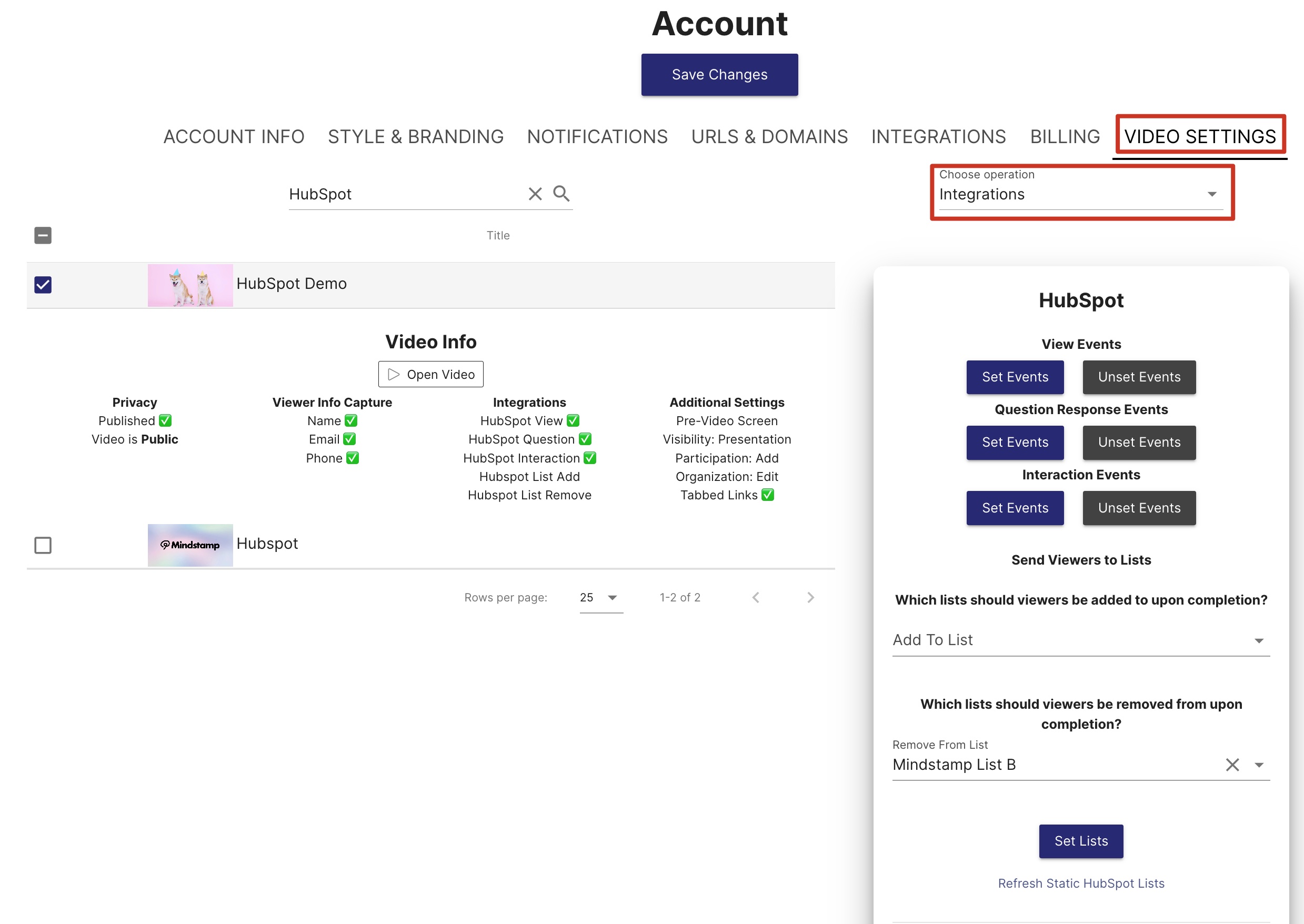This screenshot has height=924, width=1304.
Task: Click the magnifier search icon
Action: [561, 194]
